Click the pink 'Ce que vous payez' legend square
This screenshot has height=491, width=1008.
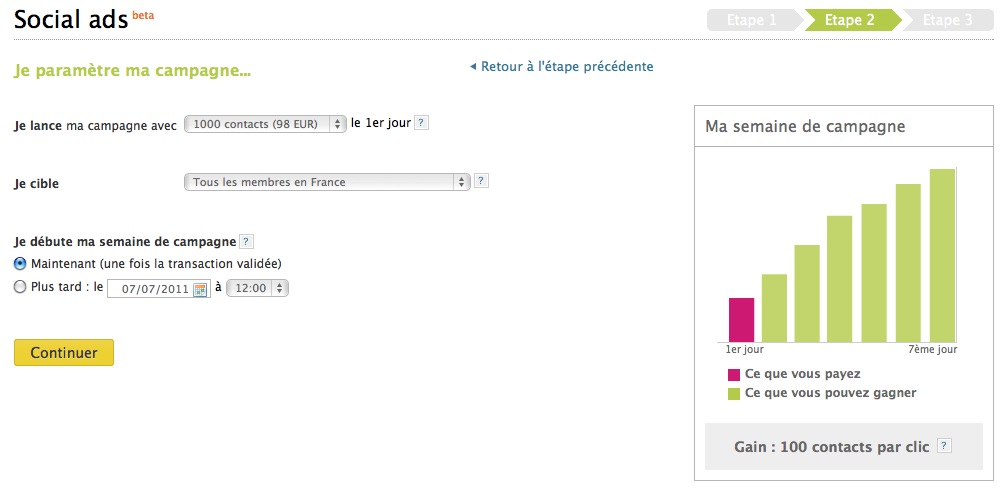pyautogui.click(x=734, y=375)
